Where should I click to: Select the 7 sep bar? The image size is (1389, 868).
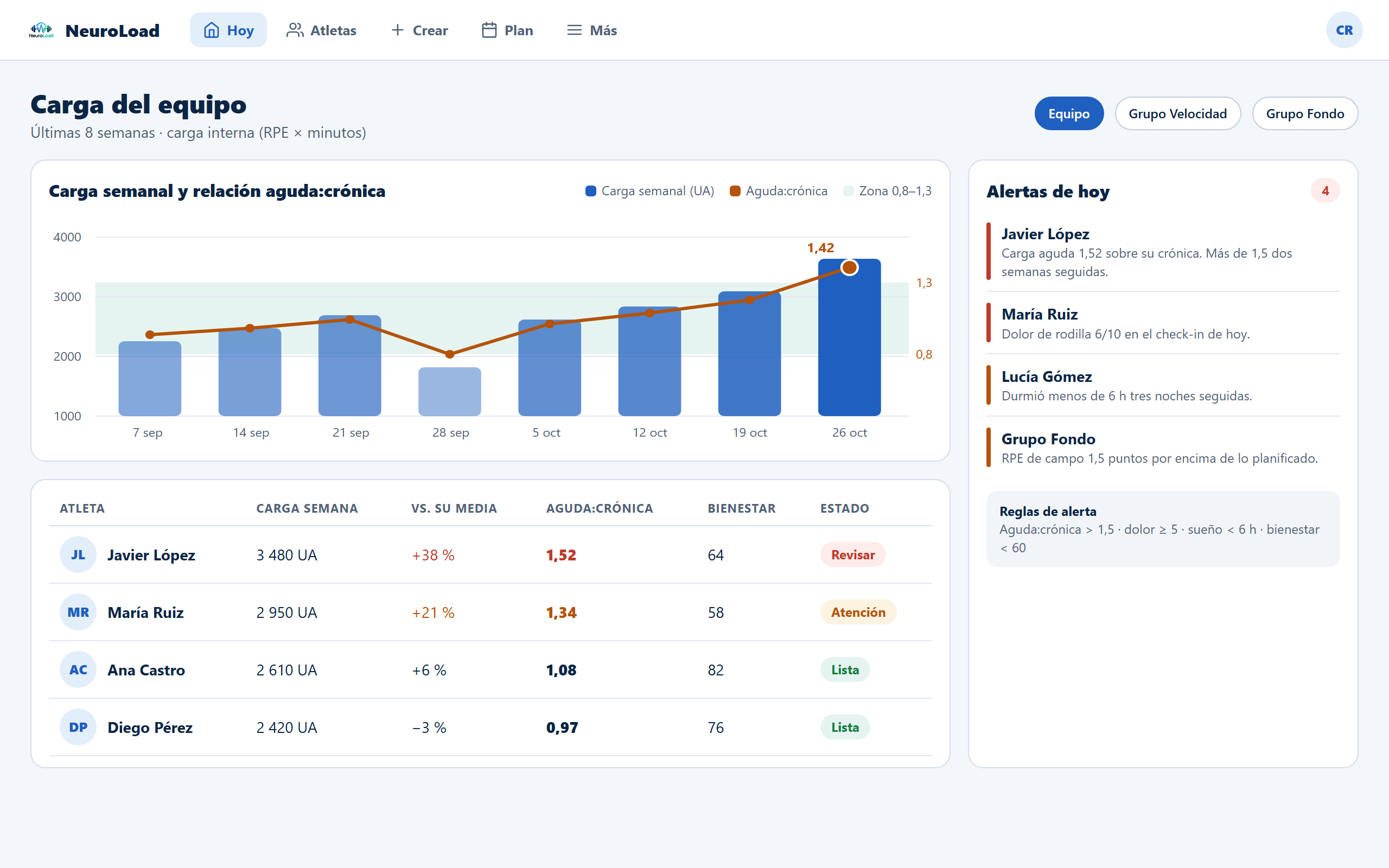[x=150, y=379]
